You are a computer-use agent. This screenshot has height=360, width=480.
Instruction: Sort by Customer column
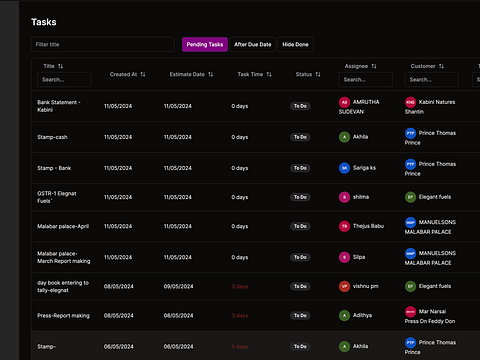(441, 66)
